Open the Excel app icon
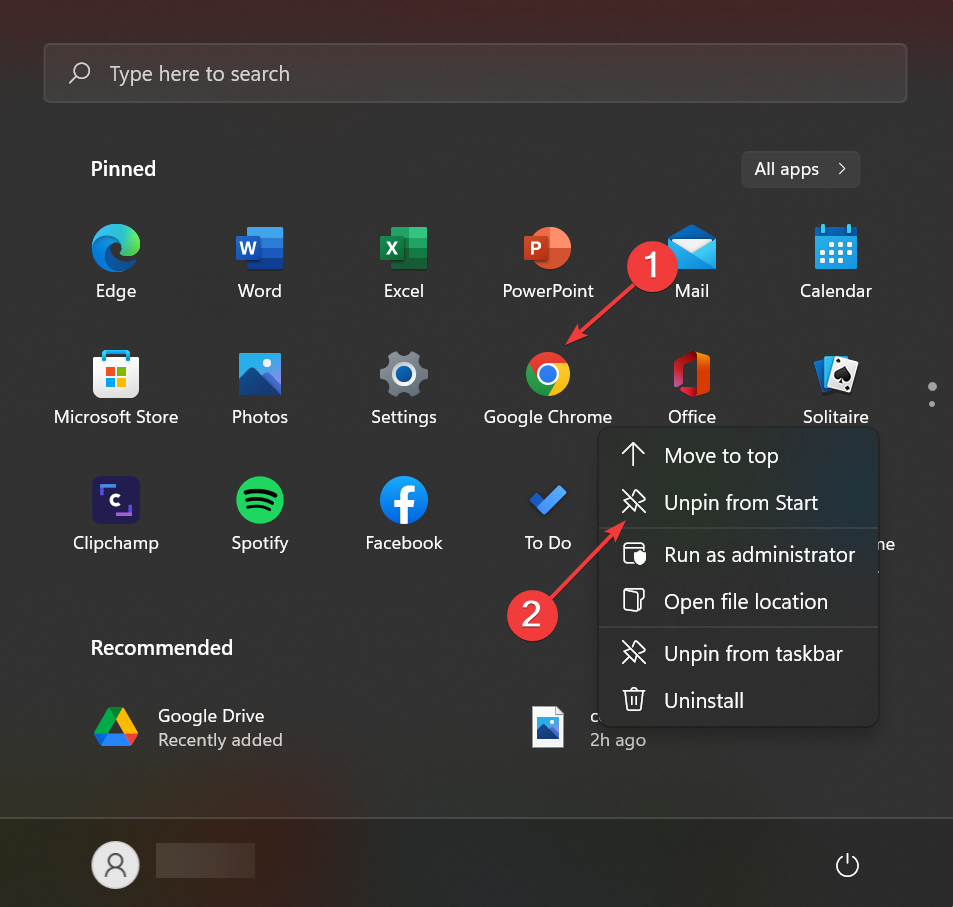Image resolution: width=953 pixels, height=907 pixels. [404, 248]
